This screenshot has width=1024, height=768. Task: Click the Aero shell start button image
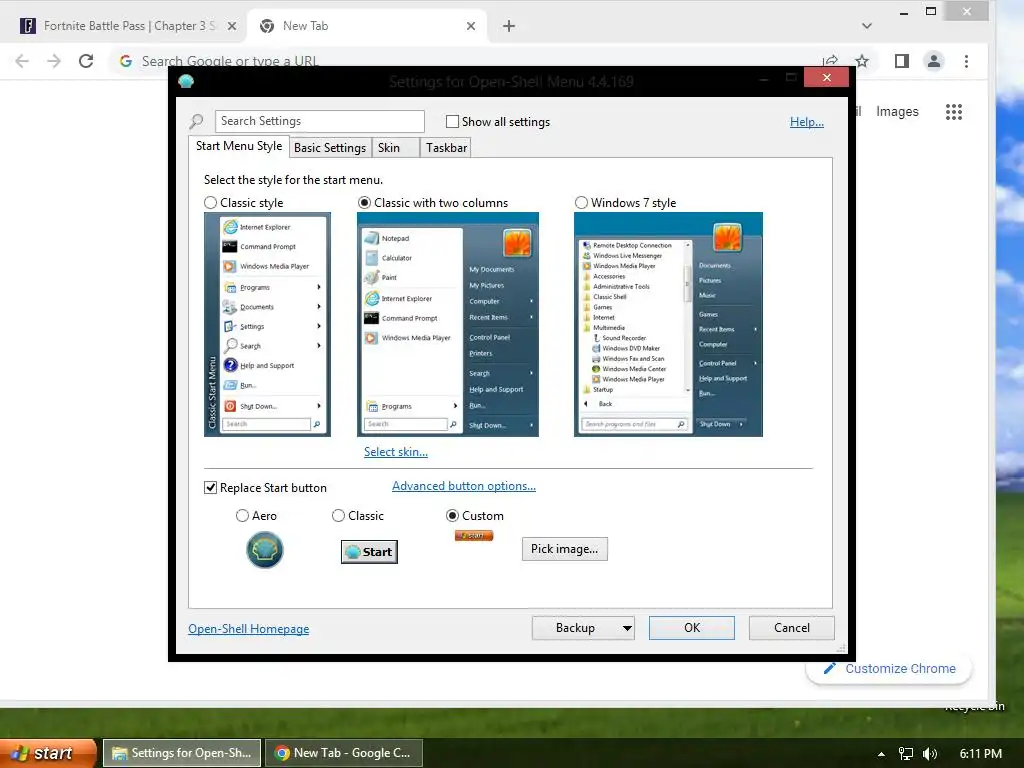264,549
